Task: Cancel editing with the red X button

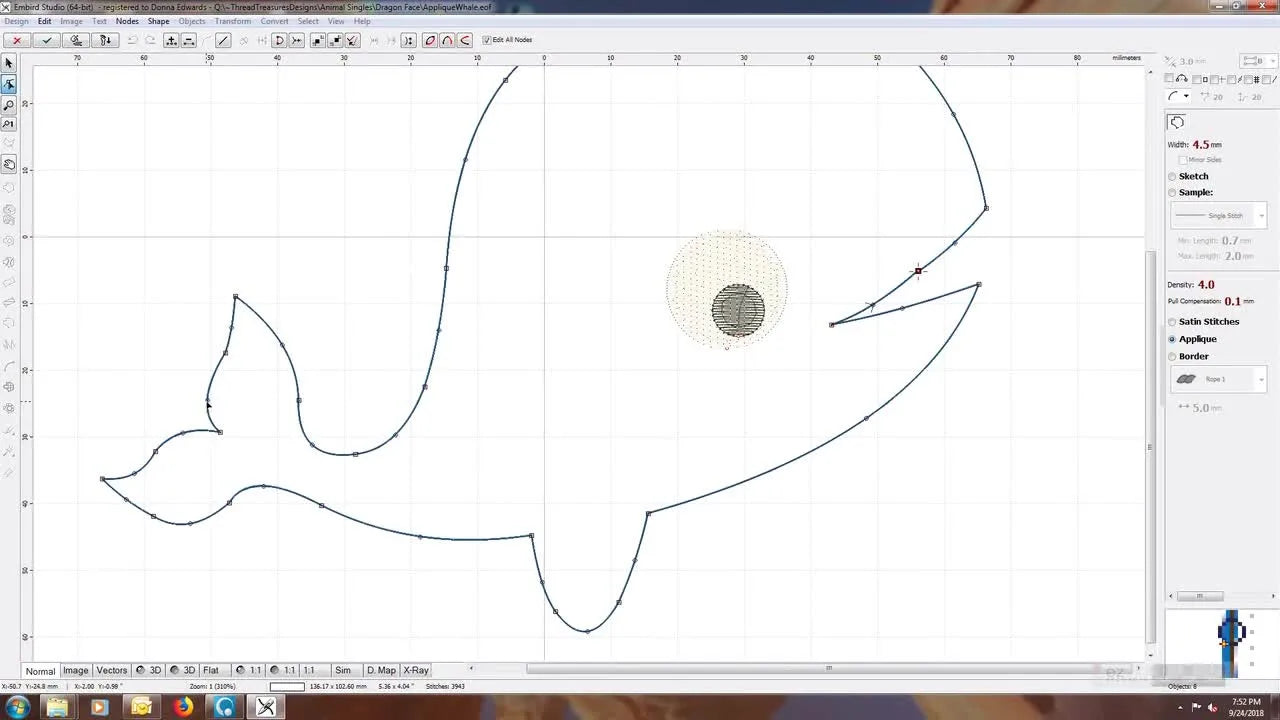Action: point(16,40)
